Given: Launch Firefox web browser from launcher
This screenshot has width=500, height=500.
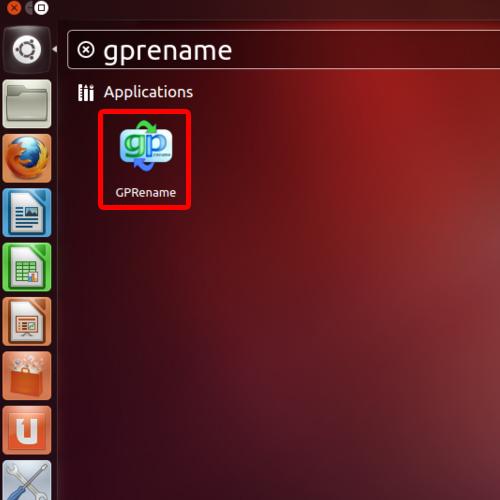Looking at the screenshot, I should pos(27,158).
